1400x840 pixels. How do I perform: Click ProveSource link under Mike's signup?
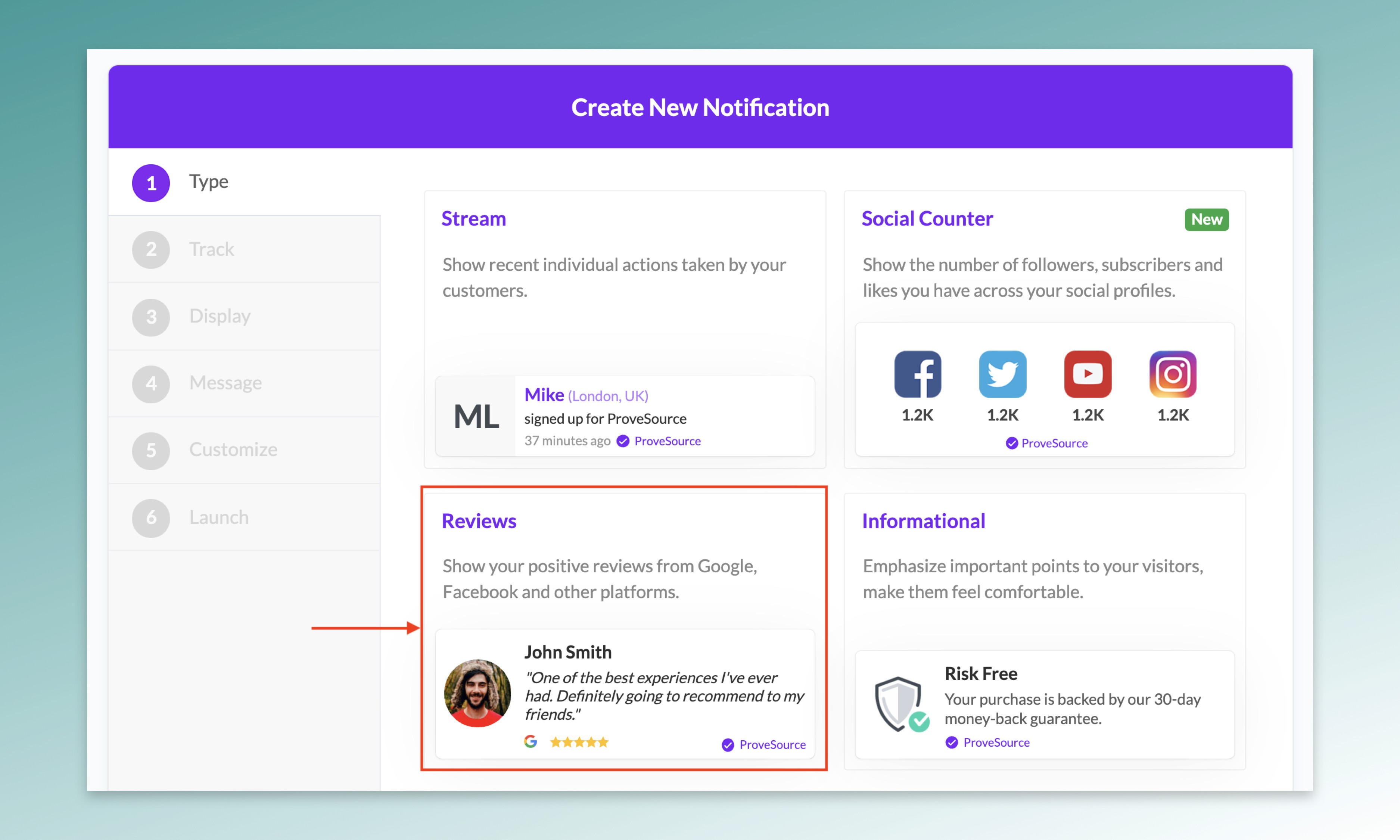click(x=667, y=441)
